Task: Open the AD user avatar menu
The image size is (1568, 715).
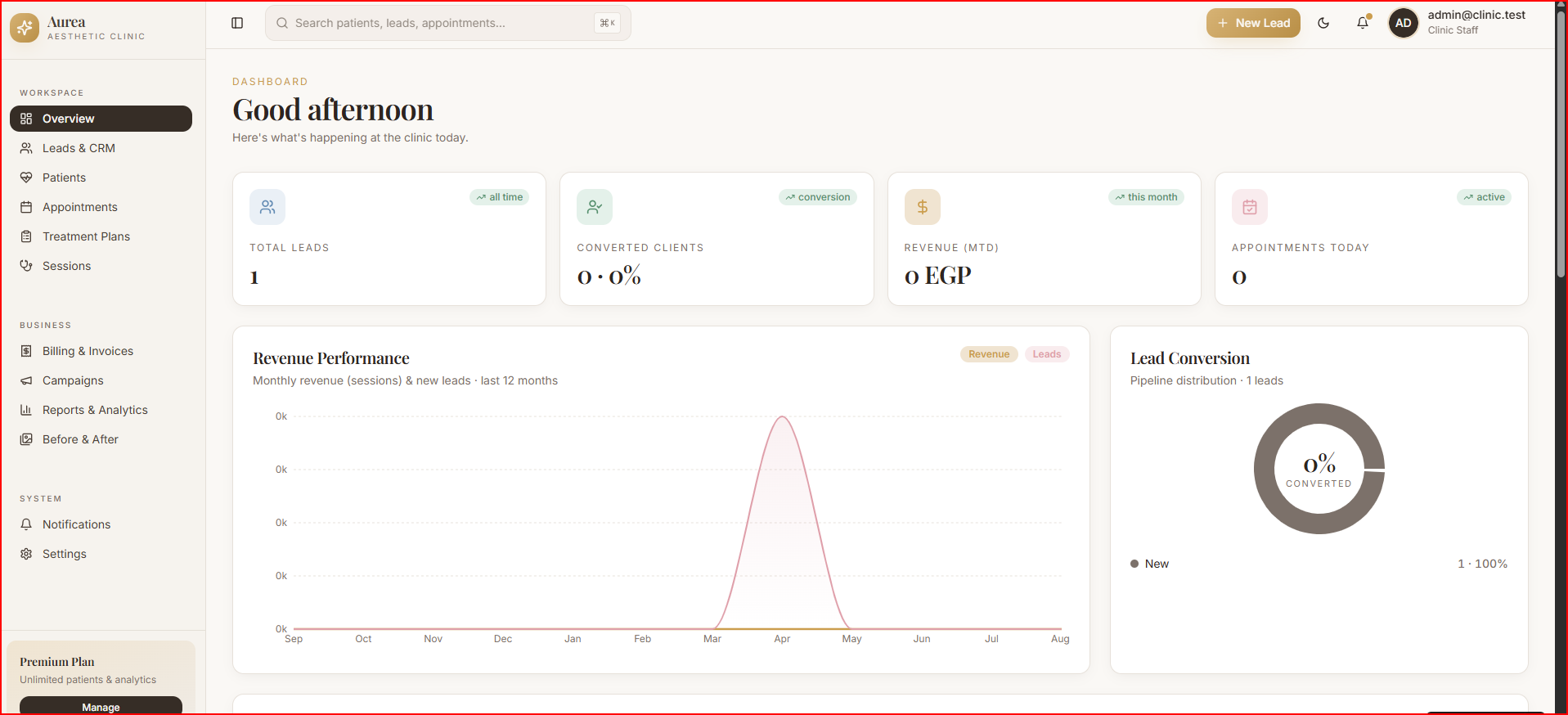Action: pos(1404,23)
